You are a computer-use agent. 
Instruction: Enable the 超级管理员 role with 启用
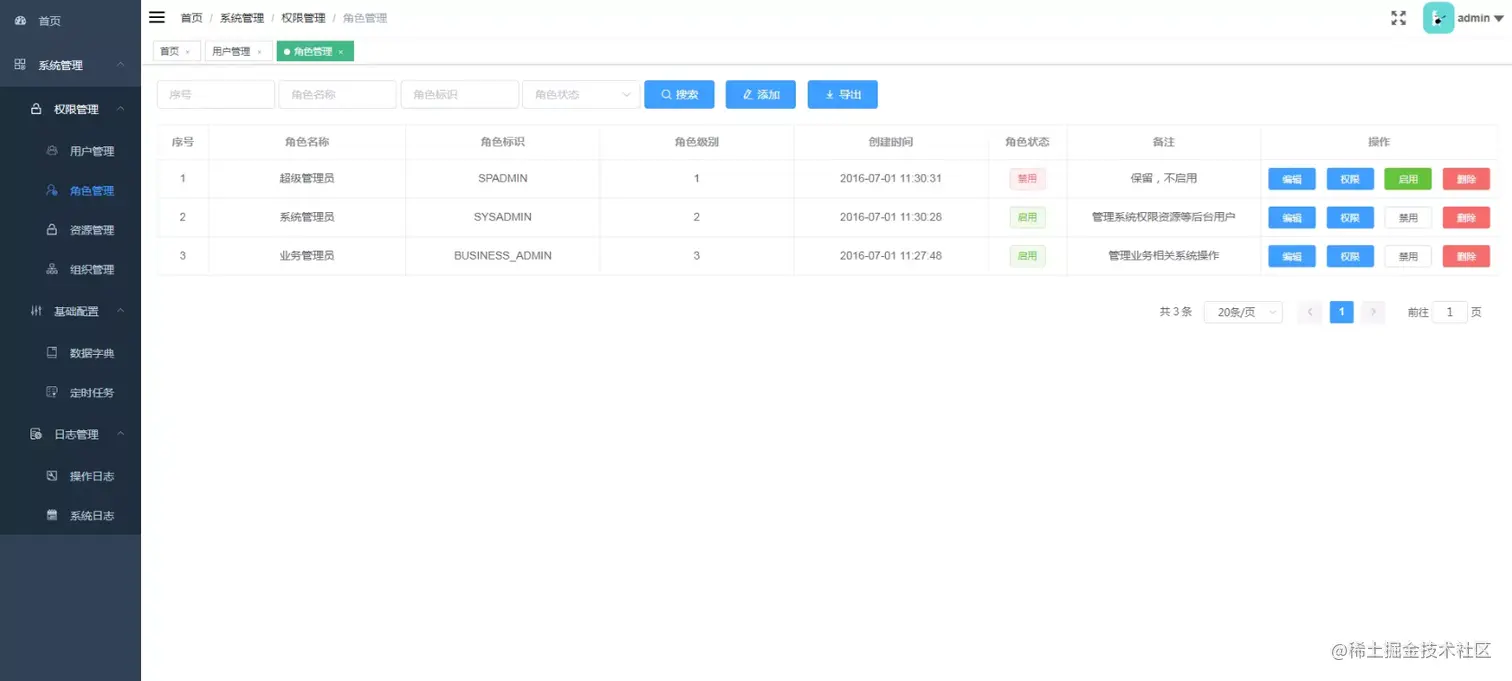pos(1408,179)
